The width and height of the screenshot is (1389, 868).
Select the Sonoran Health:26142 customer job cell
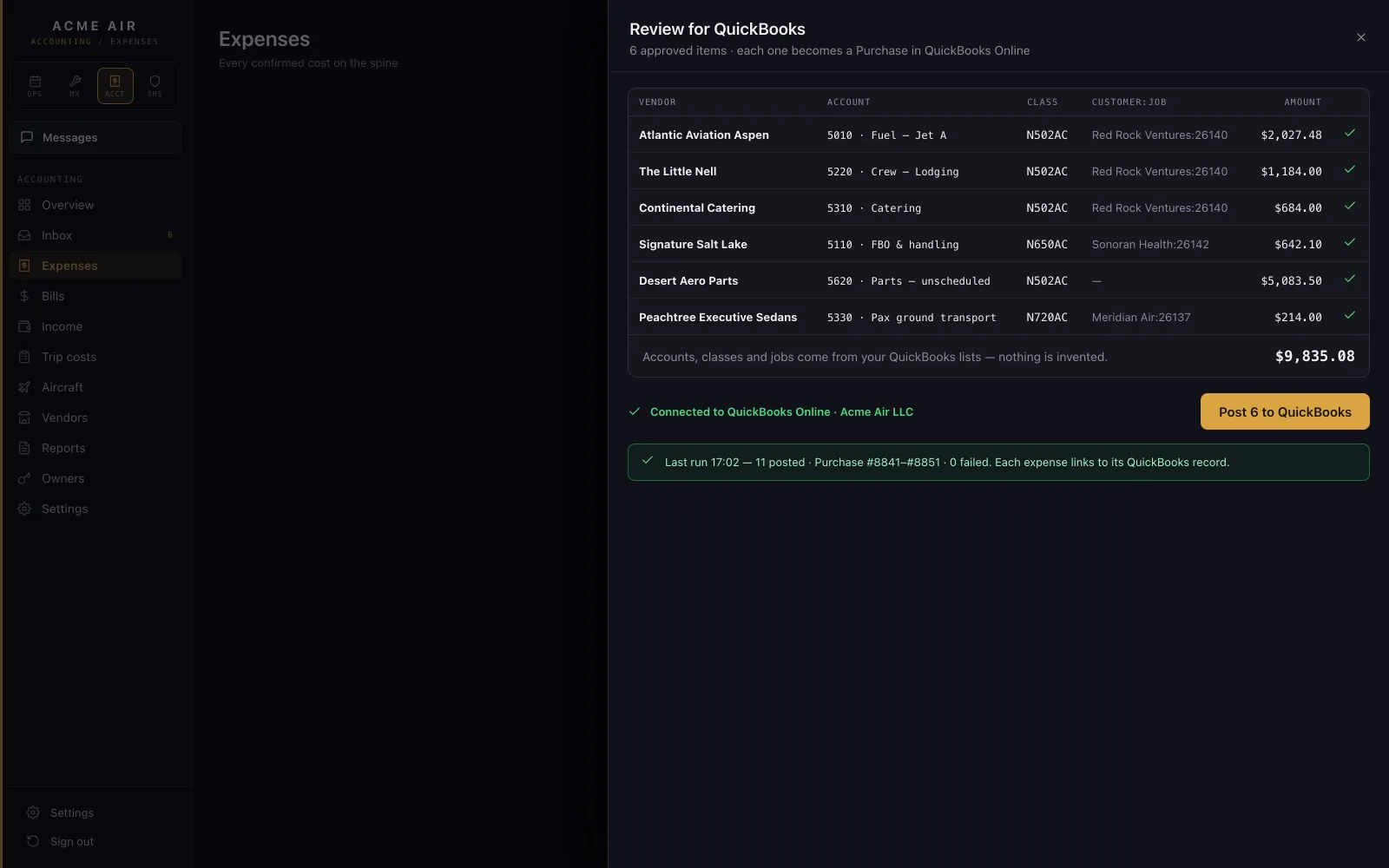click(x=1150, y=245)
